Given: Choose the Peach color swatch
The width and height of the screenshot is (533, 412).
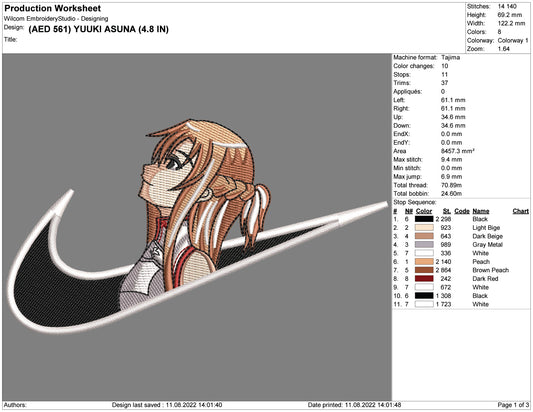Looking at the screenshot, I should pyautogui.click(x=424, y=261).
